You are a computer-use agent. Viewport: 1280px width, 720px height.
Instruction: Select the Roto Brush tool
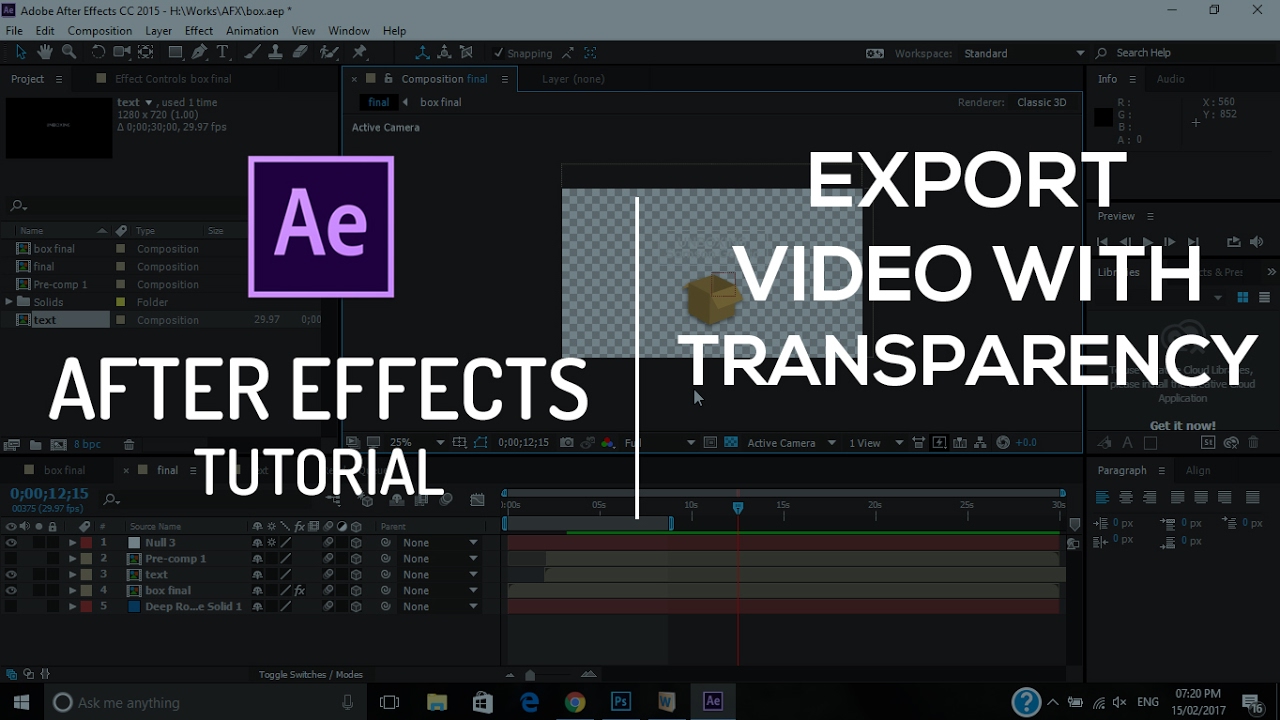(330, 53)
